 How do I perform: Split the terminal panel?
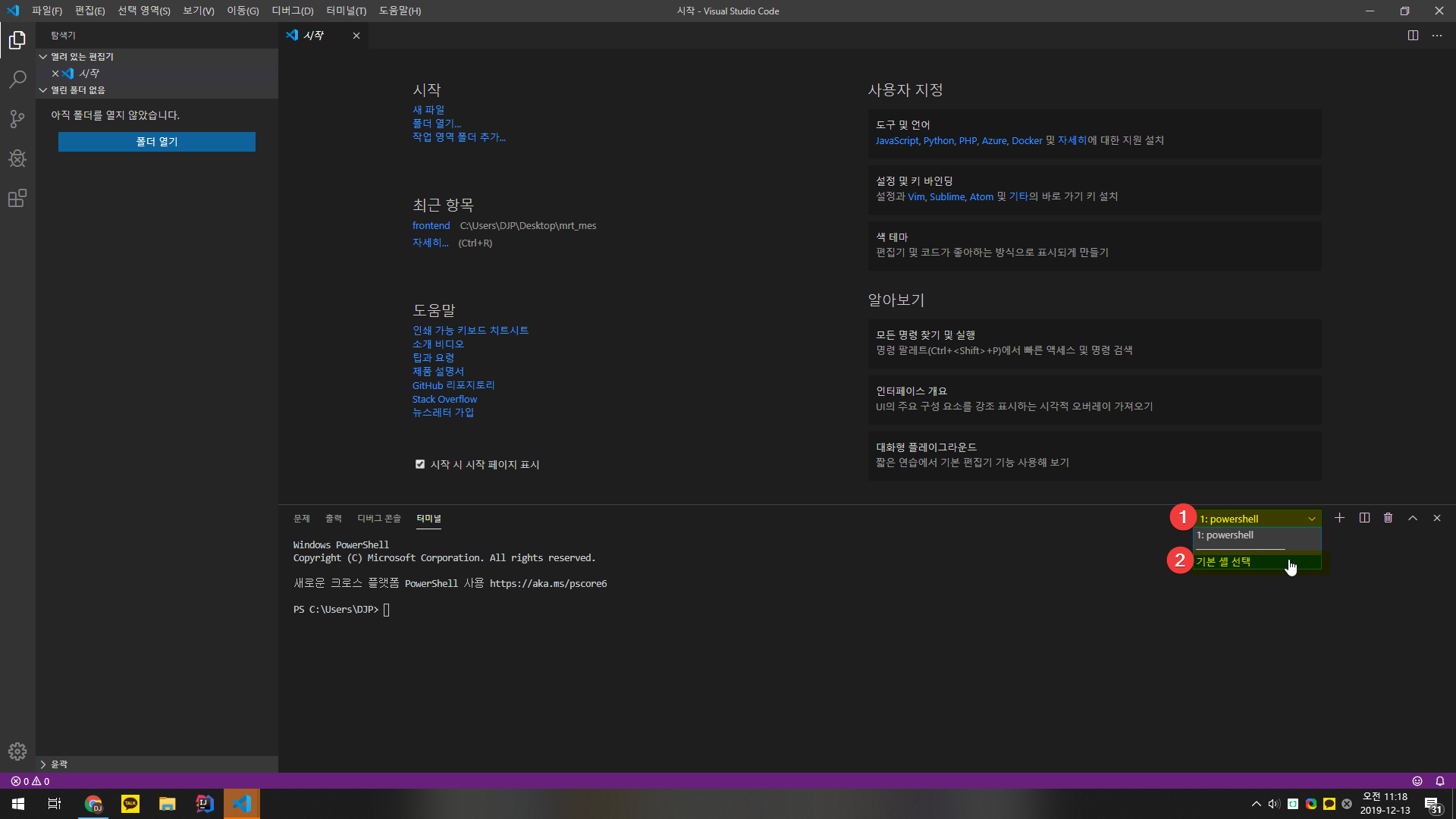tap(1364, 518)
